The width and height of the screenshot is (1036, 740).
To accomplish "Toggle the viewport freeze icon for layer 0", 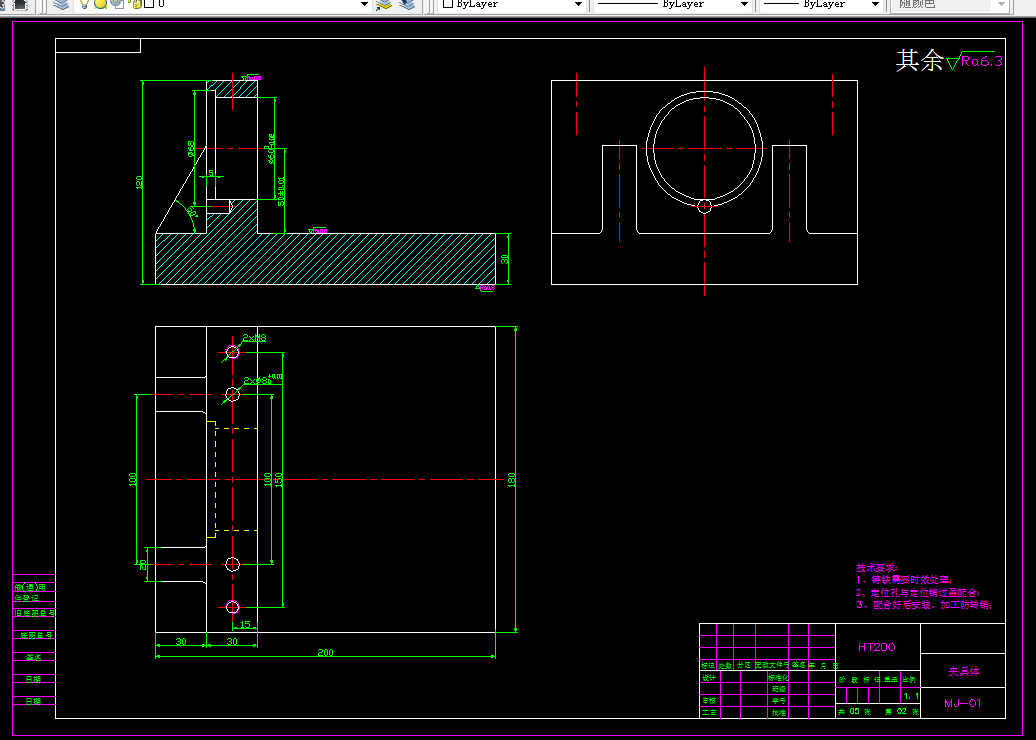I will point(118,4).
